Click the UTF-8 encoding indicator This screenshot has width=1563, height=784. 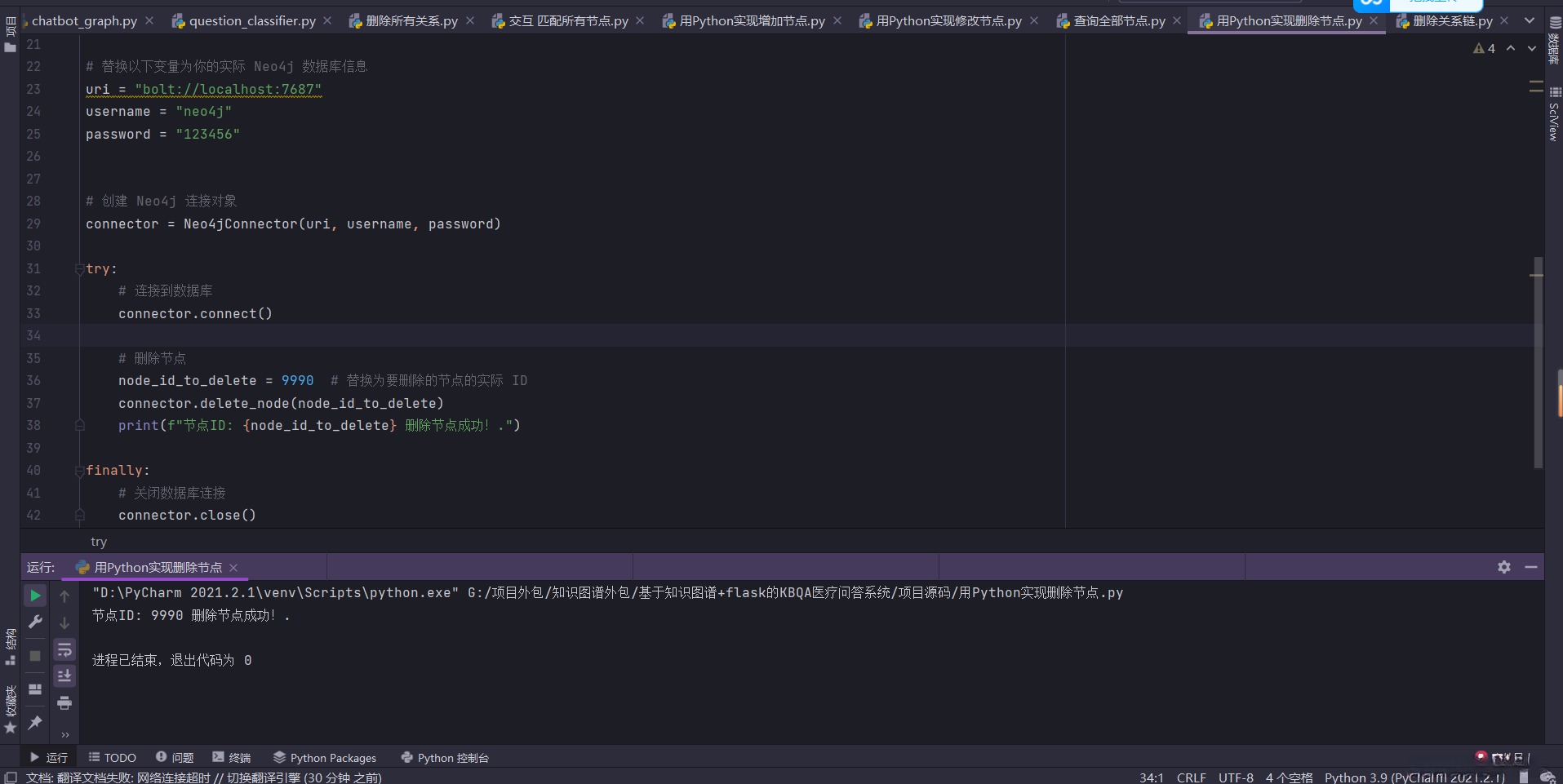pyautogui.click(x=1236, y=777)
